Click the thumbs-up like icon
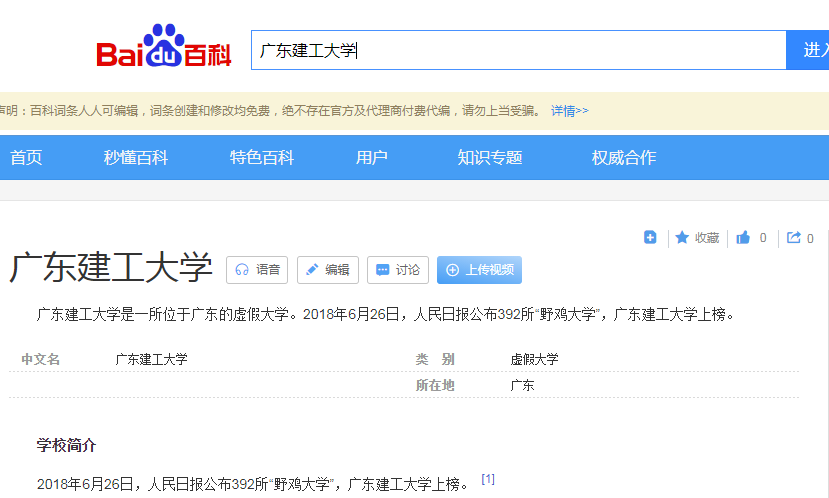Image resolution: width=829 pixels, height=498 pixels. 743,237
